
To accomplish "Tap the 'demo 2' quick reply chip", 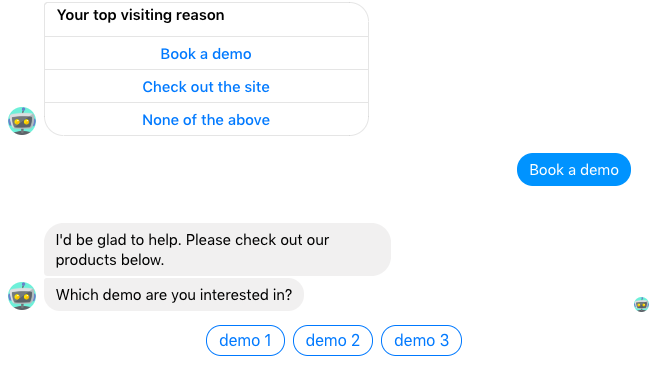I will 333,340.
